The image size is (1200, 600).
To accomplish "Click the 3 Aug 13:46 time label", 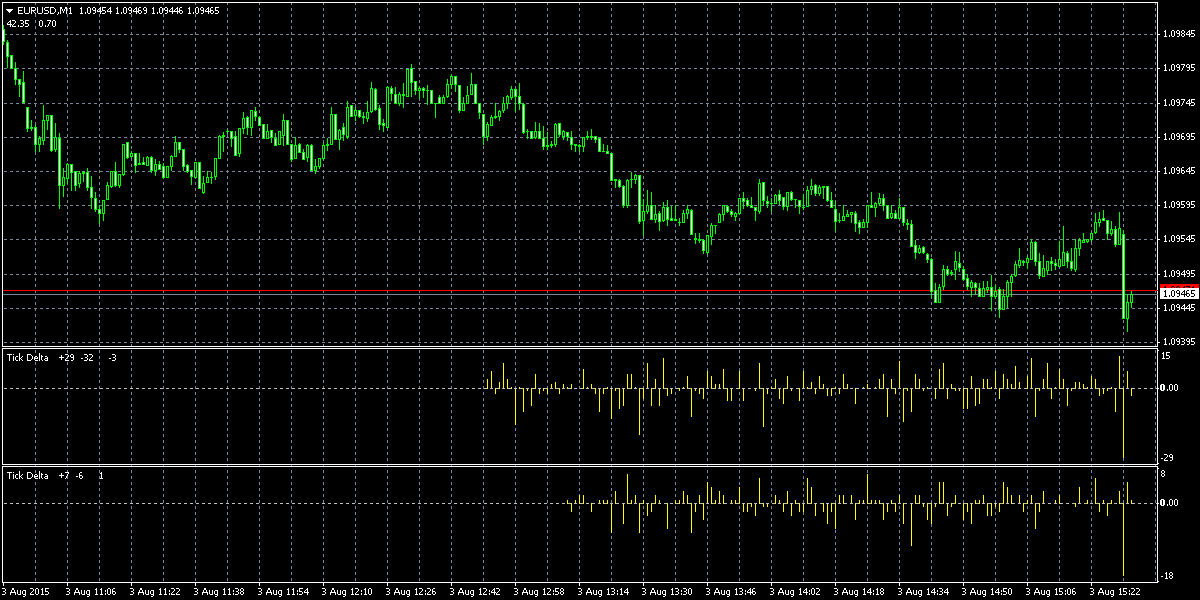I will point(731,591).
